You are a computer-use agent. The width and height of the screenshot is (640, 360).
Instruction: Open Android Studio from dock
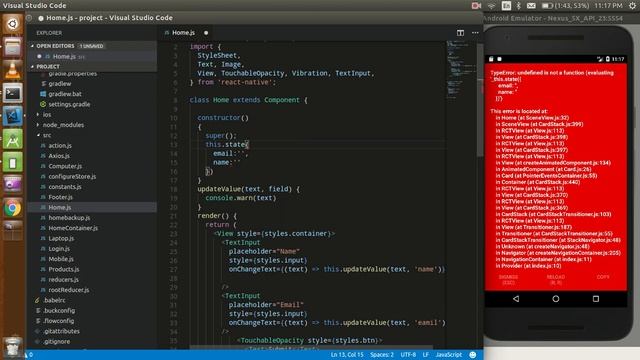[x=12, y=140]
